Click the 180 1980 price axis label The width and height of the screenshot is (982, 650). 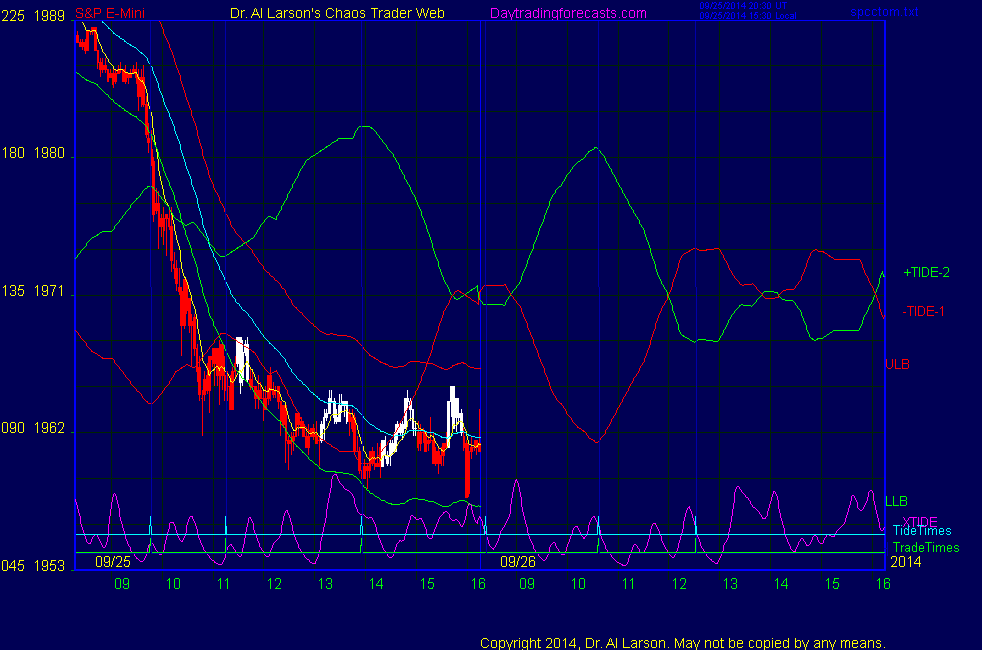(33, 153)
